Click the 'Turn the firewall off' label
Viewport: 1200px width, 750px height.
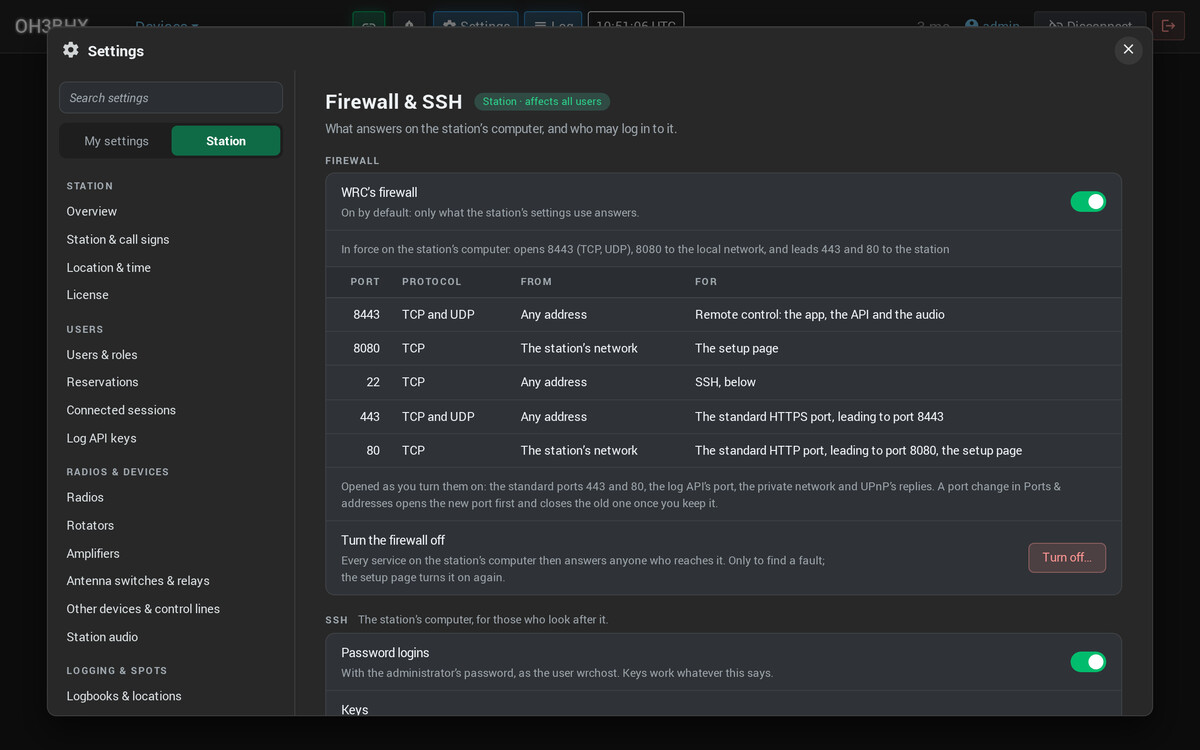(x=393, y=540)
